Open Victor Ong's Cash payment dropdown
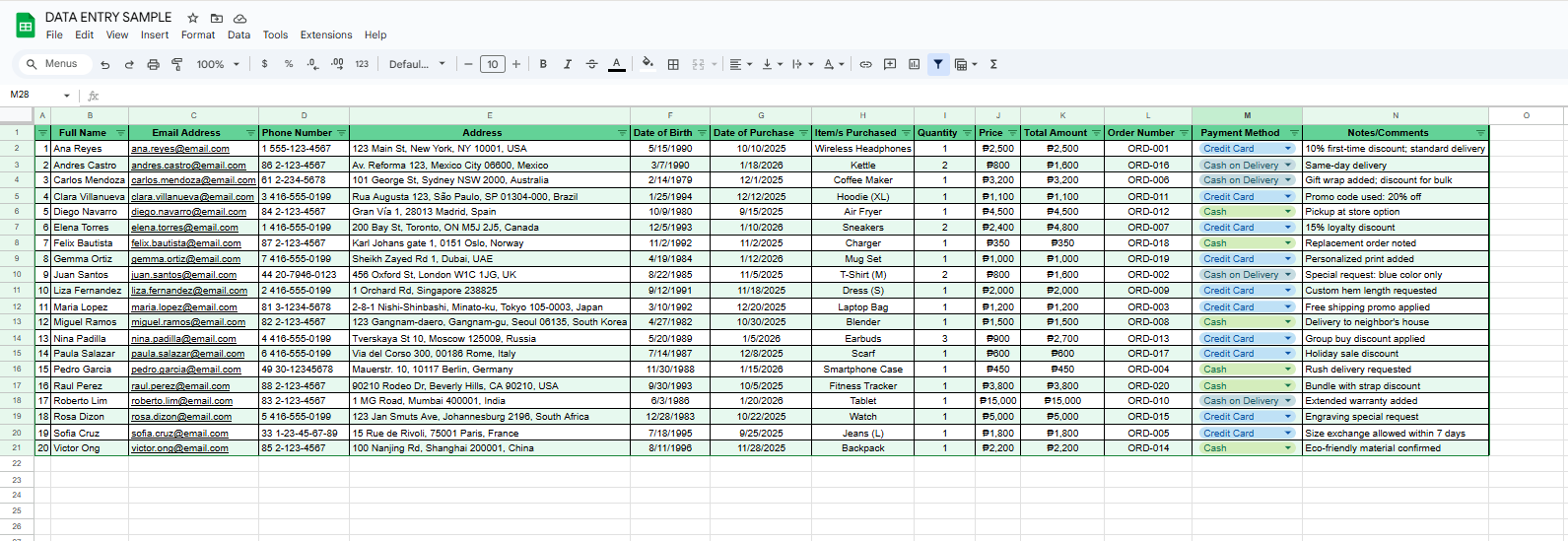 1287,448
